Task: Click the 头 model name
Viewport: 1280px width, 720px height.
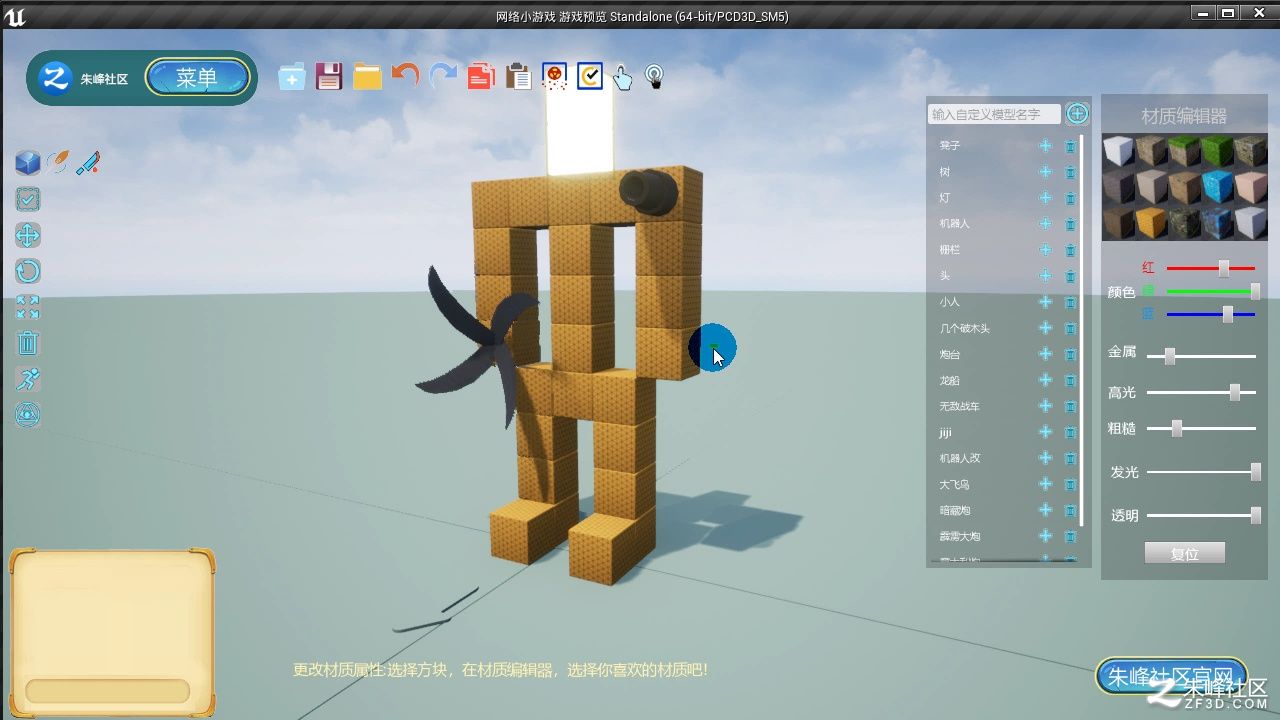Action: pyautogui.click(x=944, y=276)
